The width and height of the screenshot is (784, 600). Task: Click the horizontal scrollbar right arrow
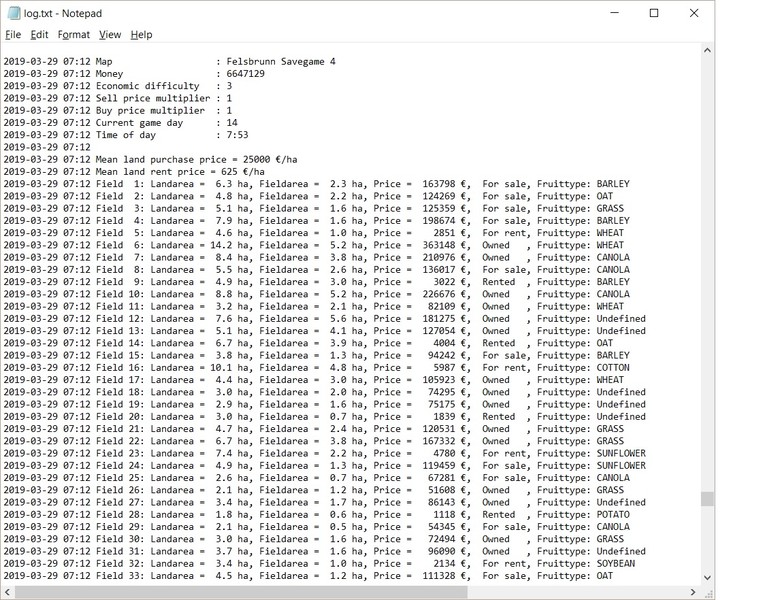[x=693, y=592]
